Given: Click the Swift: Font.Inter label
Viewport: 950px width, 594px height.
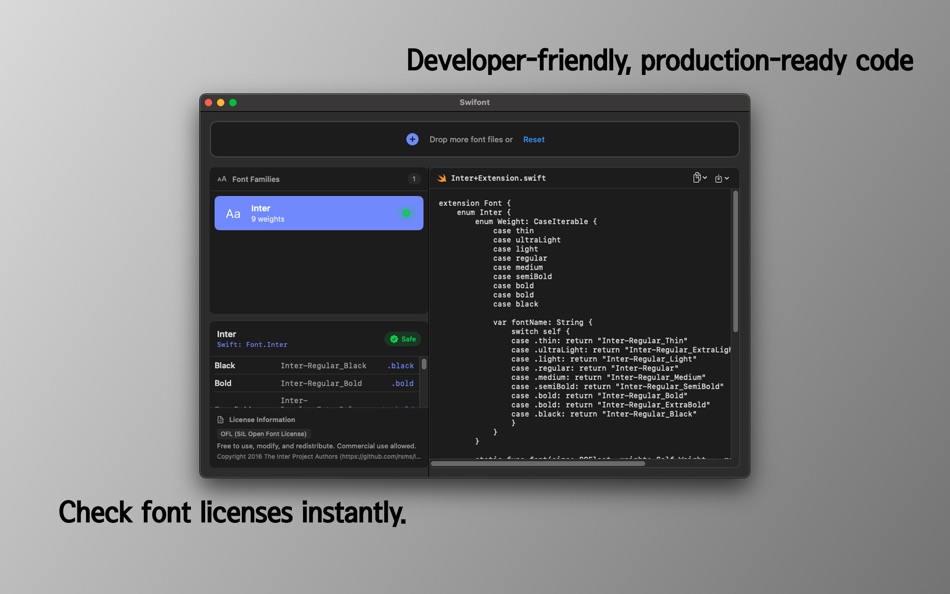Looking at the screenshot, I should tap(252, 344).
